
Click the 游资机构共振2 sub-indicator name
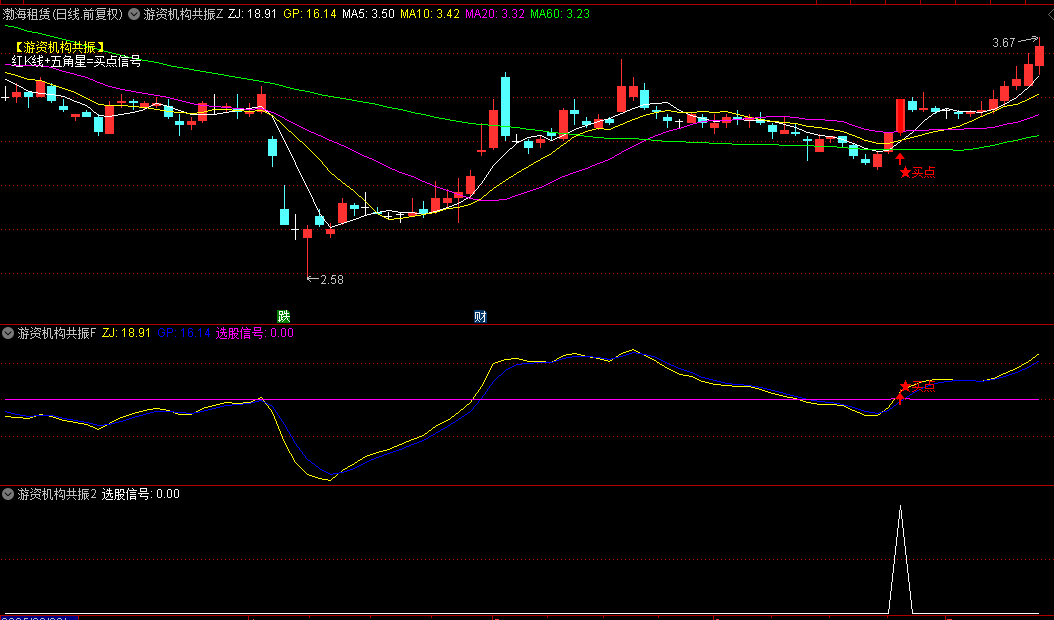tap(57, 494)
